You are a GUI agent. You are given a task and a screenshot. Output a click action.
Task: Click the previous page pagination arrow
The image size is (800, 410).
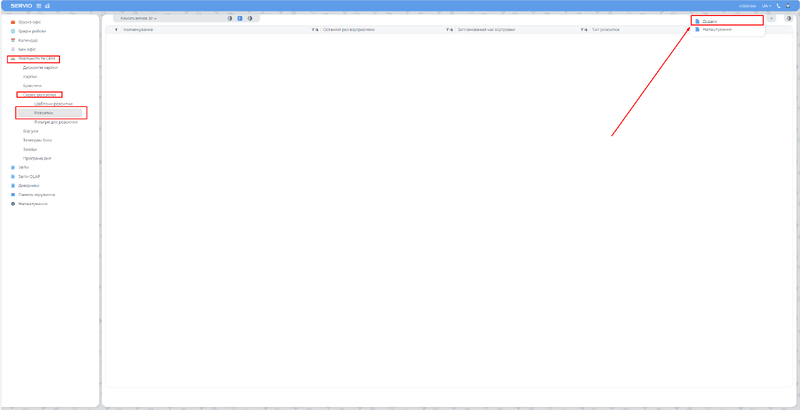[x=230, y=19]
